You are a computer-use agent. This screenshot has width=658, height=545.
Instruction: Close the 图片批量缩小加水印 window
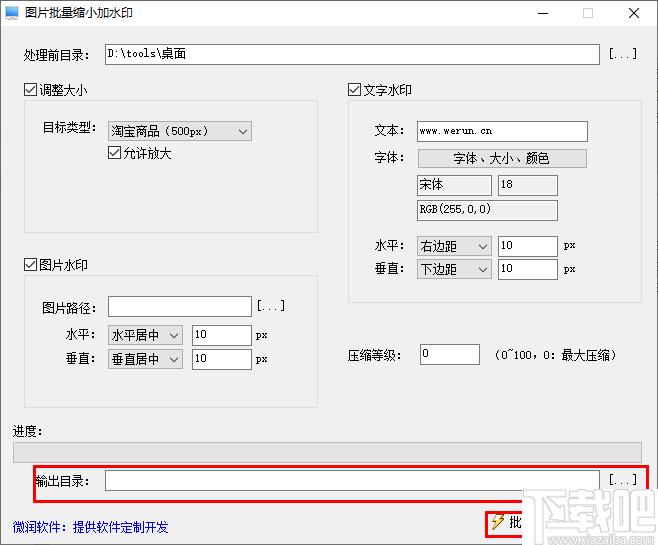634,13
